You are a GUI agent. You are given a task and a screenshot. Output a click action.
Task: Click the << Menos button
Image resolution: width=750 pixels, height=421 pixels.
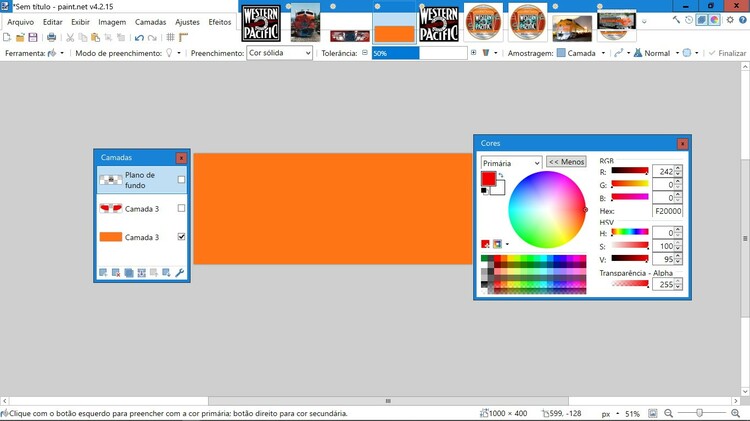pos(566,162)
